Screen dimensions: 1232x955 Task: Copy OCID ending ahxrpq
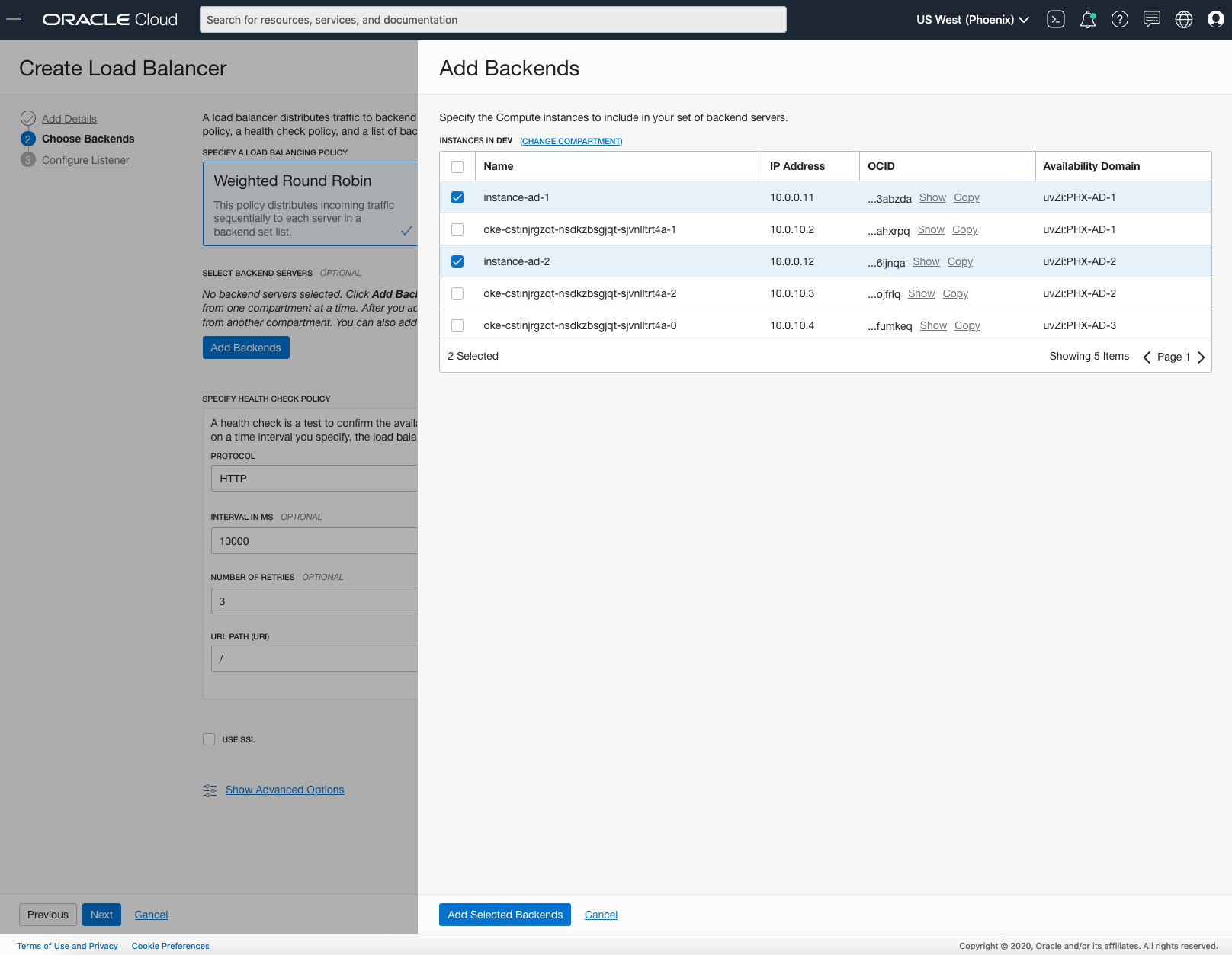(x=965, y=229)
